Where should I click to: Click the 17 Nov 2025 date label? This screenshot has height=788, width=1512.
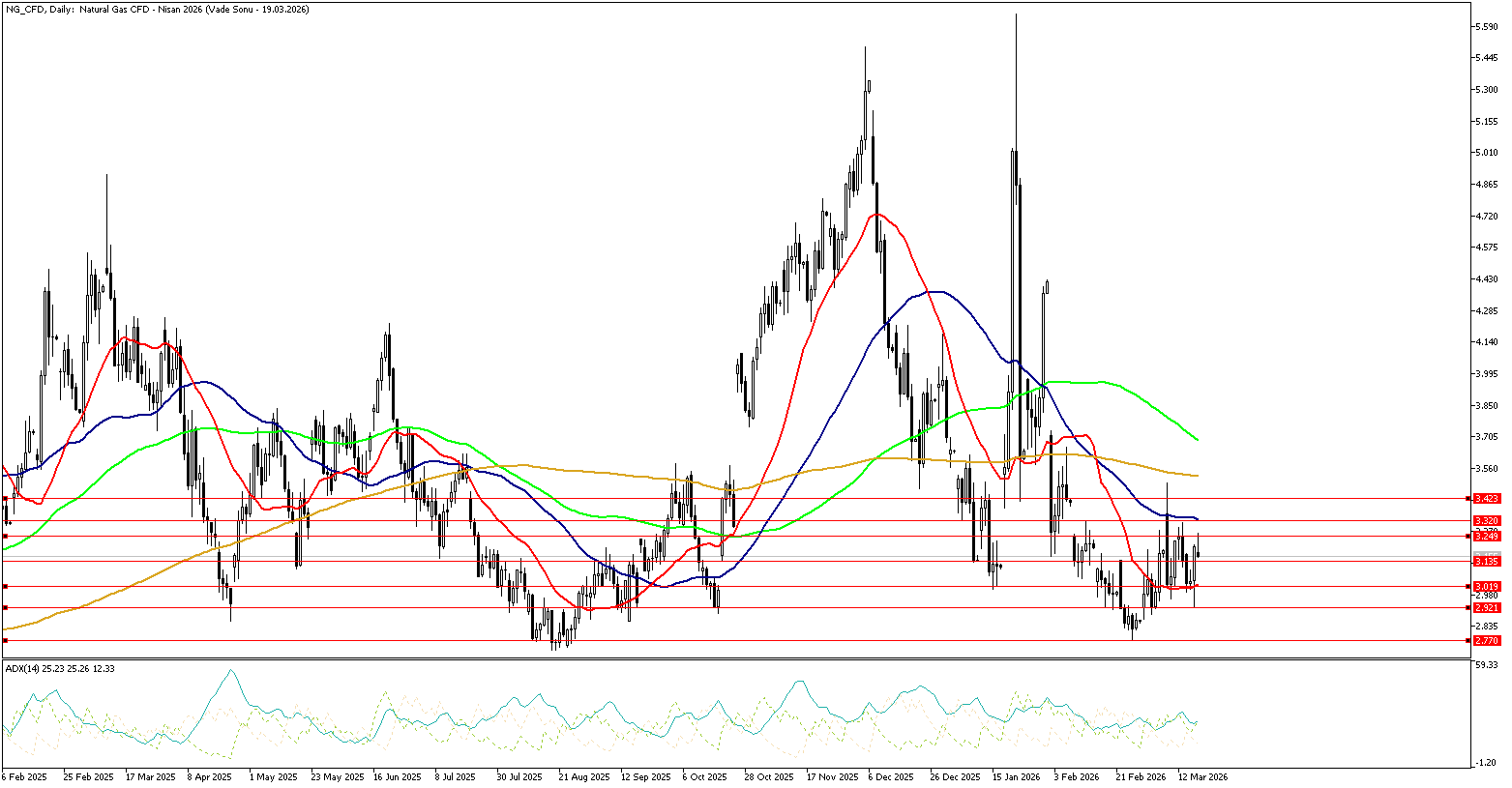pos(832,776)
